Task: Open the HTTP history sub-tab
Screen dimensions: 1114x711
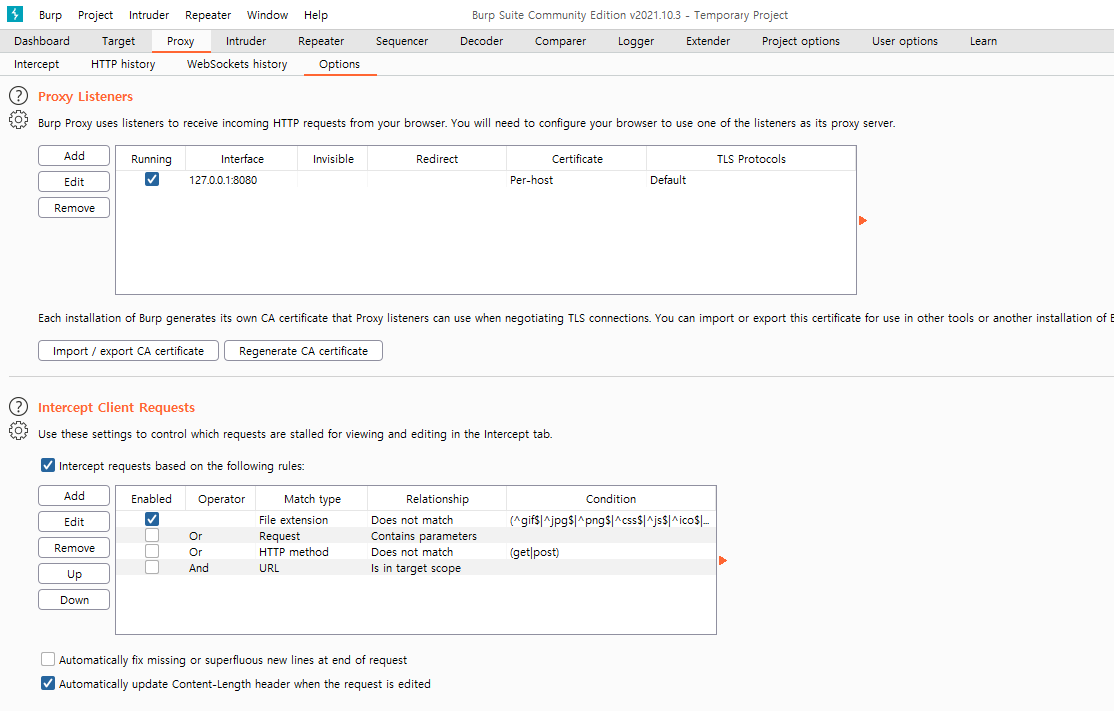Action: coord(123,64)
